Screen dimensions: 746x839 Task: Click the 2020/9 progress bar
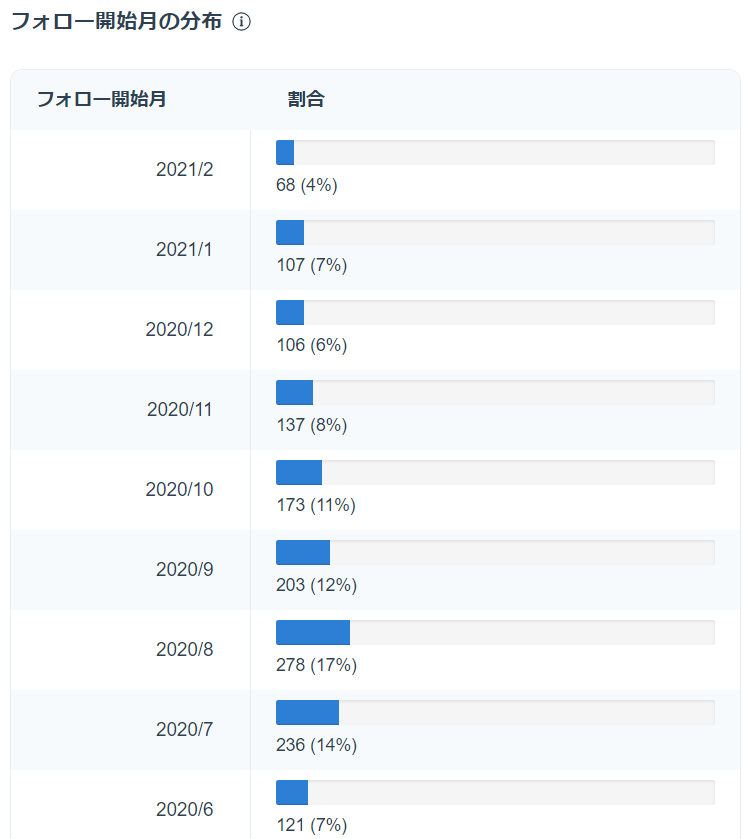pyautogui.click(x=495, y=553)
